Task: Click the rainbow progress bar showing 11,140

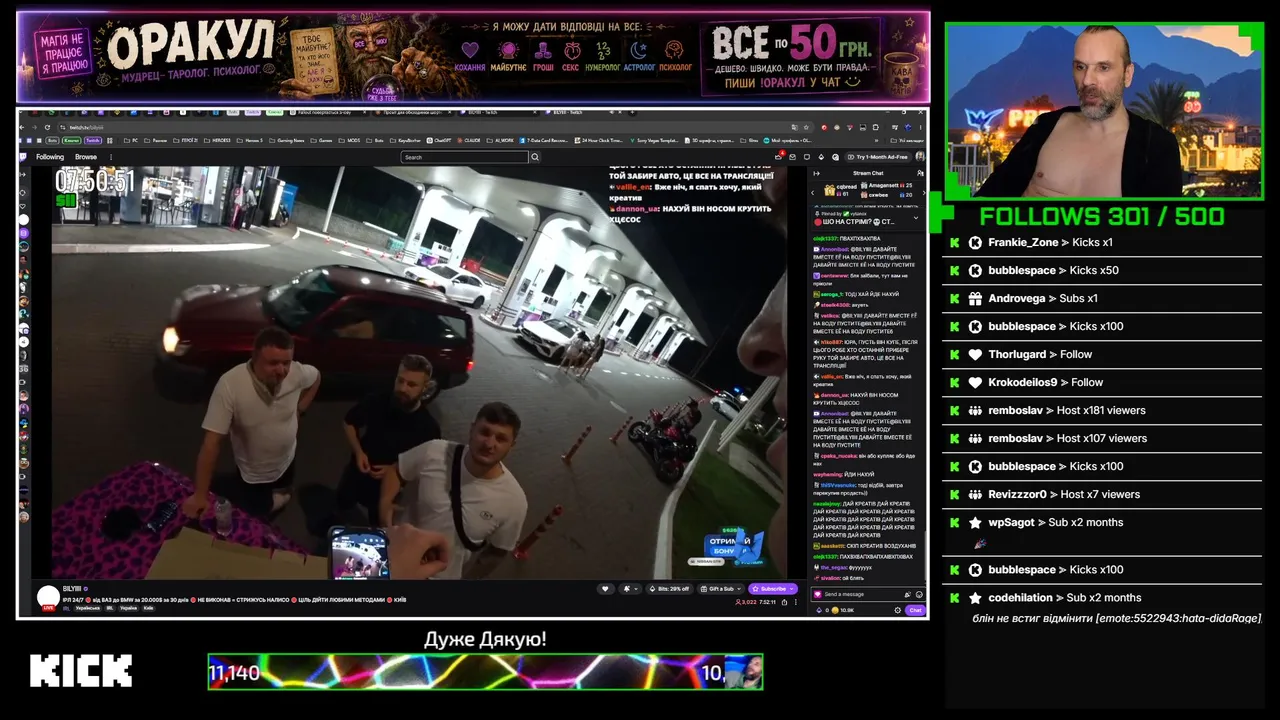Action: click(x=485, y=672)
